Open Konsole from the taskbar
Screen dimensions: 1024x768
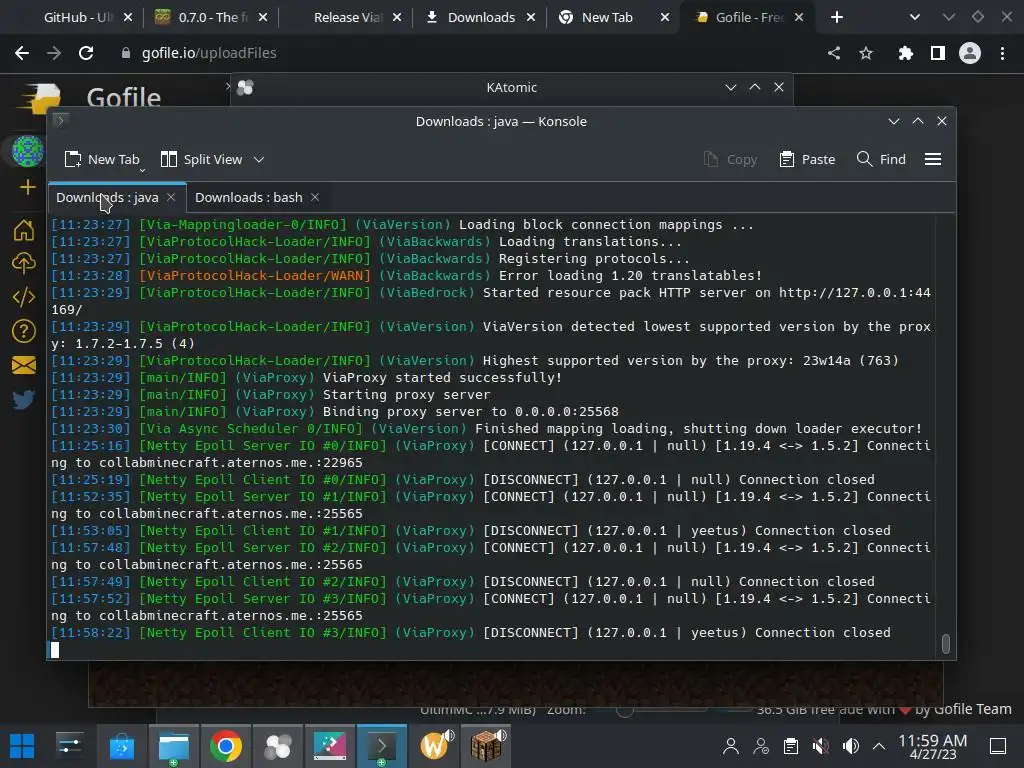pos(382,746)
